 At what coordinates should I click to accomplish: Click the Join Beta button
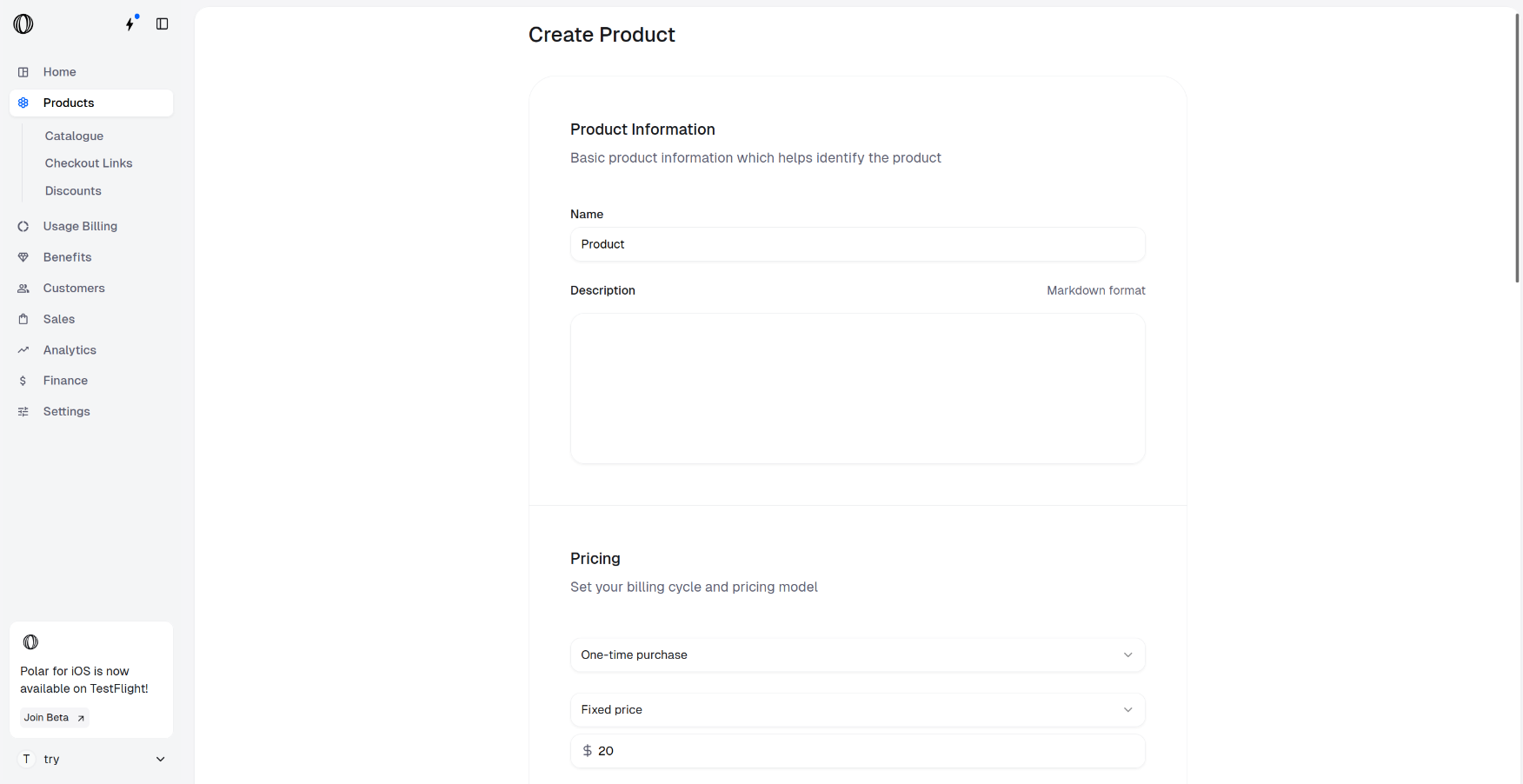(54, 718)
